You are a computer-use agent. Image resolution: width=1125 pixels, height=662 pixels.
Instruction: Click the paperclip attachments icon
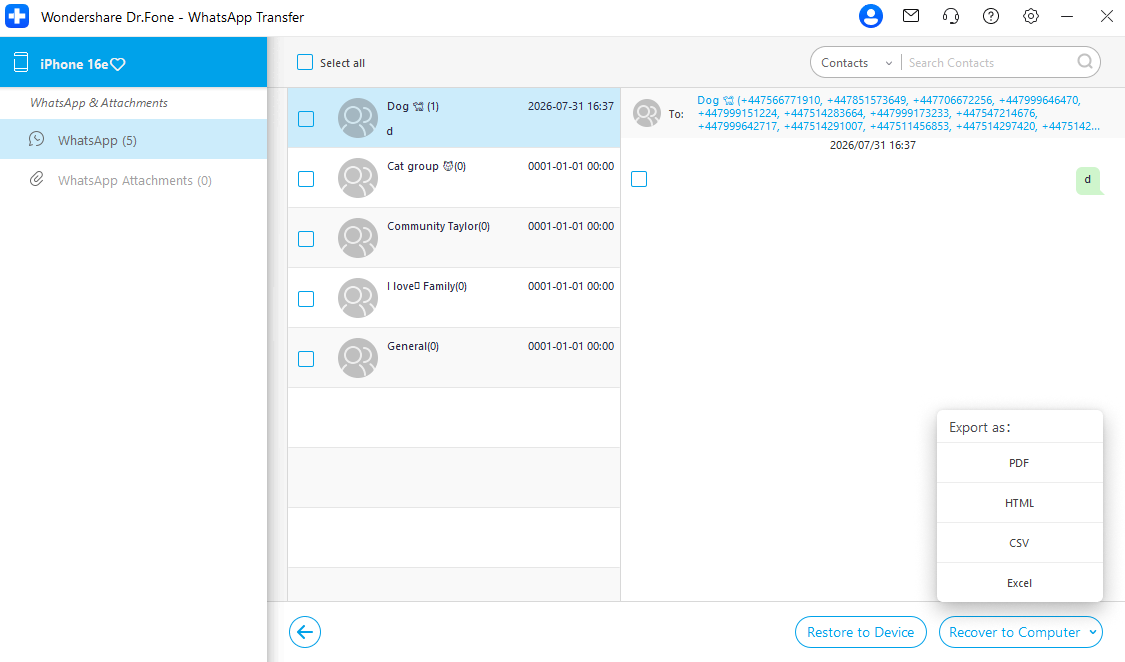(37, 179)
